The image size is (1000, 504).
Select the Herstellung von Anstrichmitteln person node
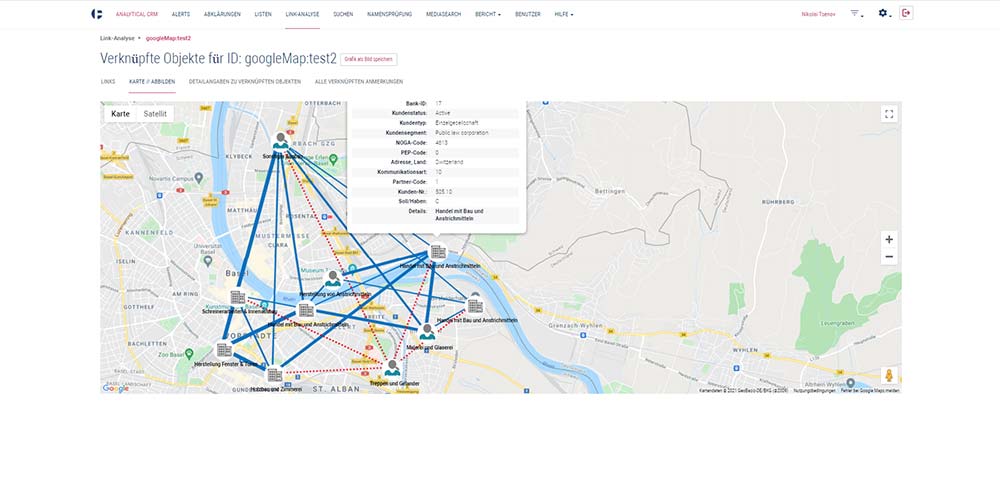[333, 279]
